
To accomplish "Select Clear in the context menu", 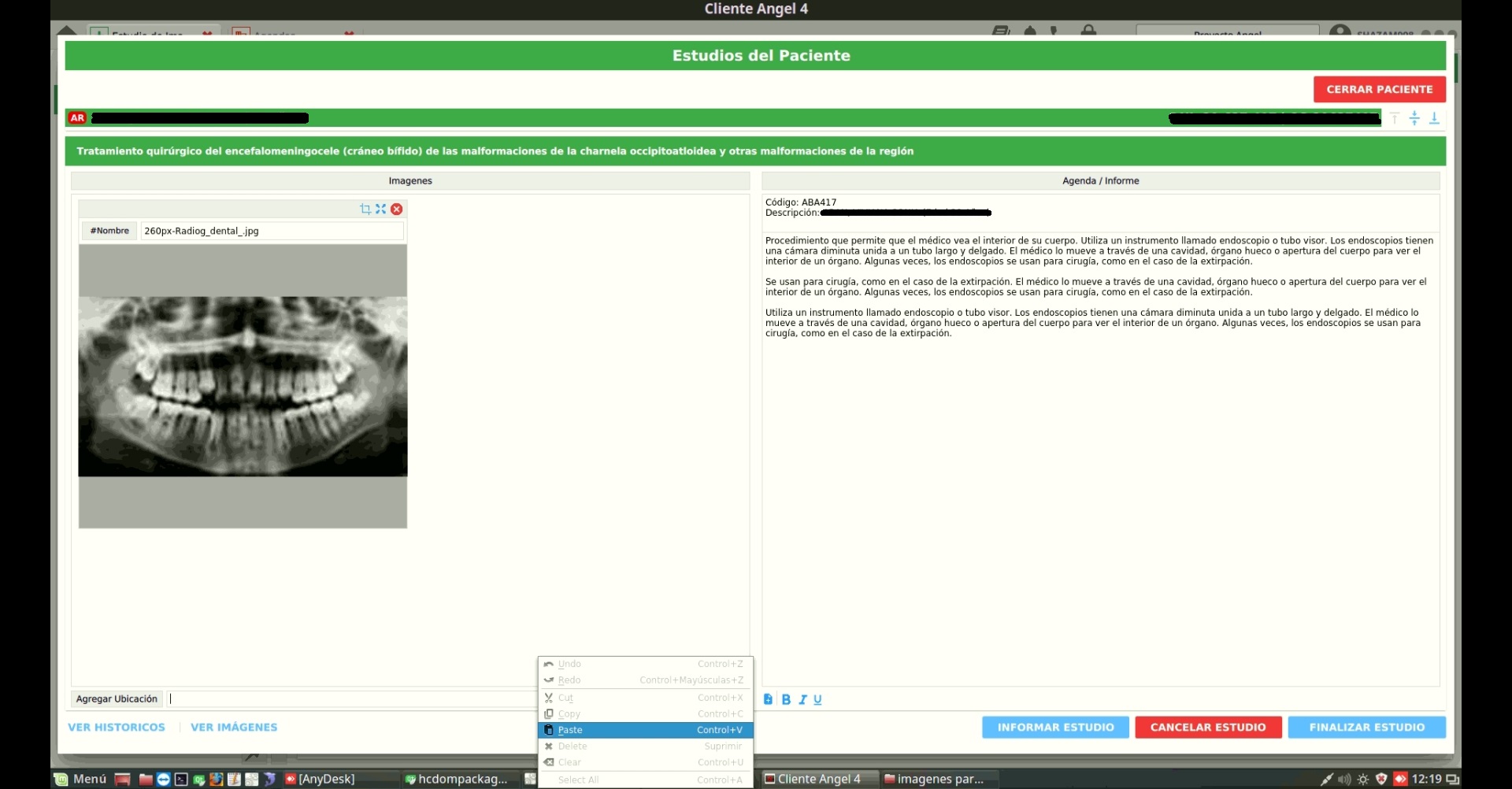I will (646, 762).
